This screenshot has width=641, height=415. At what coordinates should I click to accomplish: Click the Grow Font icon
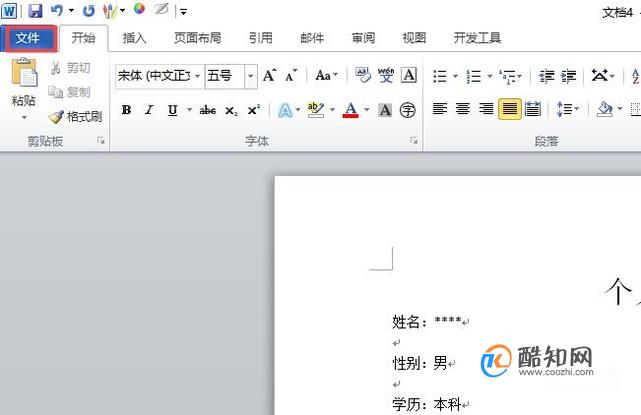269,76
